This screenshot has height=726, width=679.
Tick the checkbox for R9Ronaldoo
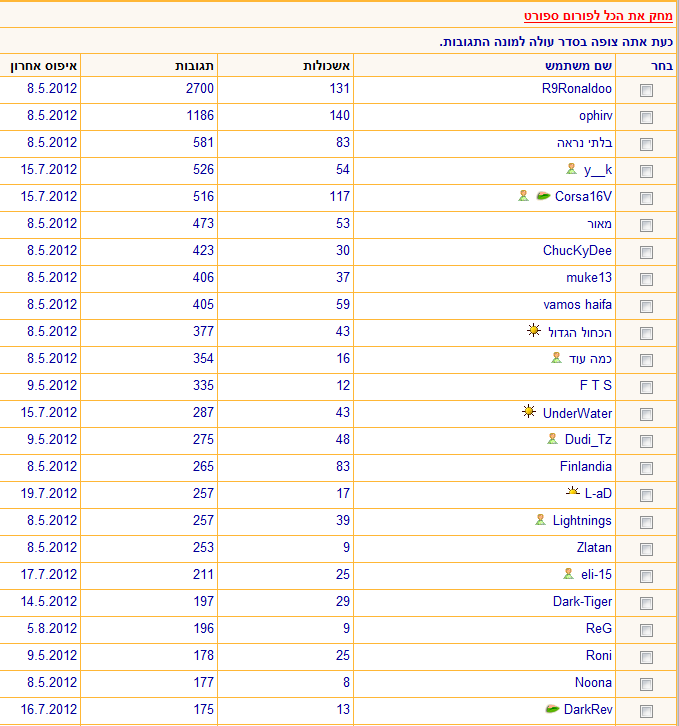tap(646, 90)
